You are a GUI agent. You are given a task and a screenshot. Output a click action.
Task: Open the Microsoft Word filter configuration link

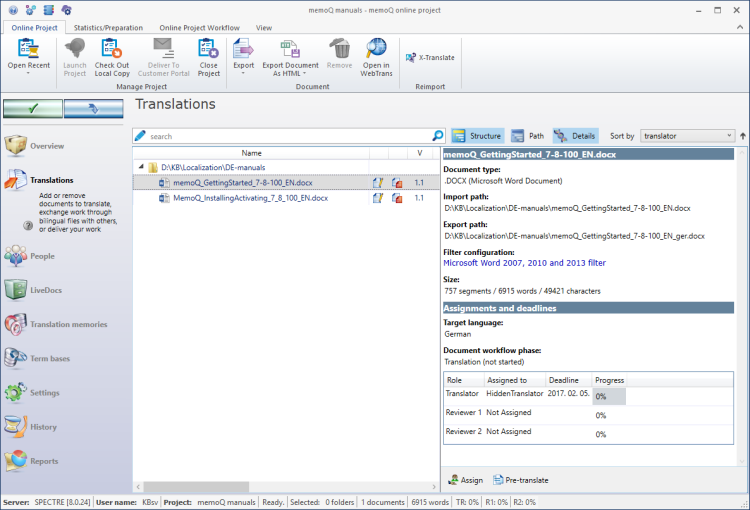coord(524,263)
